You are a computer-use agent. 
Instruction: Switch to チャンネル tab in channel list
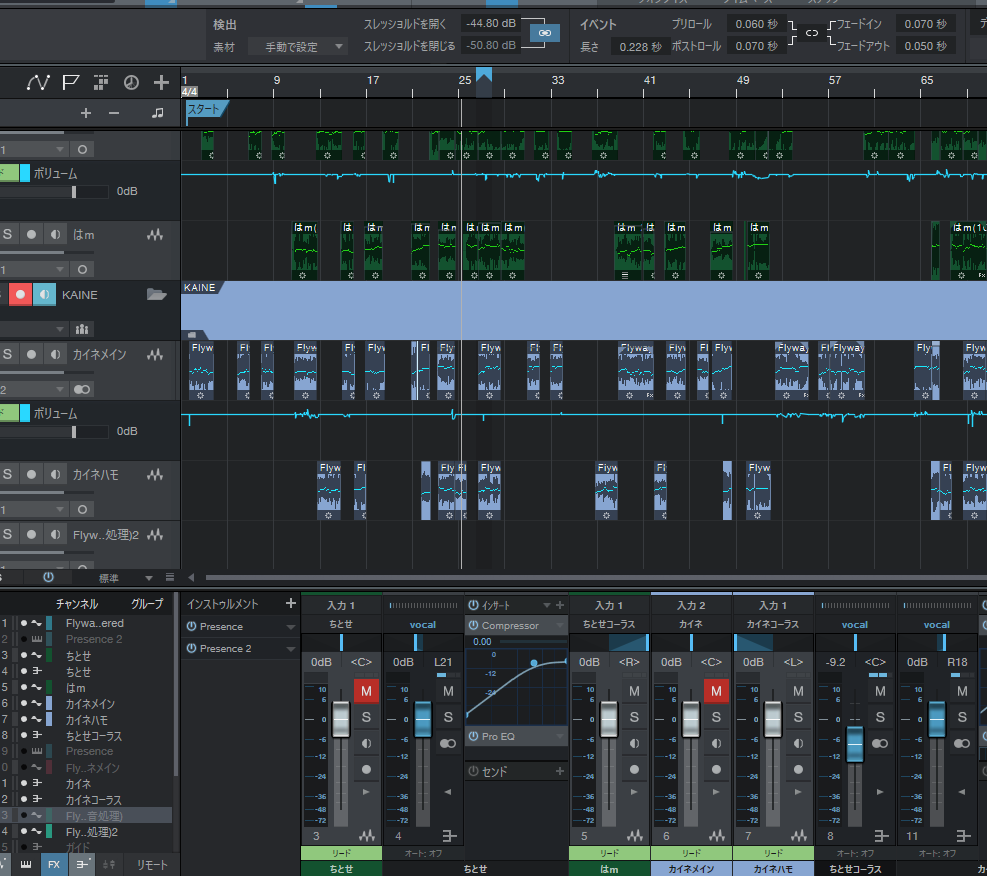pyautogui.click(x=77, y=604)
